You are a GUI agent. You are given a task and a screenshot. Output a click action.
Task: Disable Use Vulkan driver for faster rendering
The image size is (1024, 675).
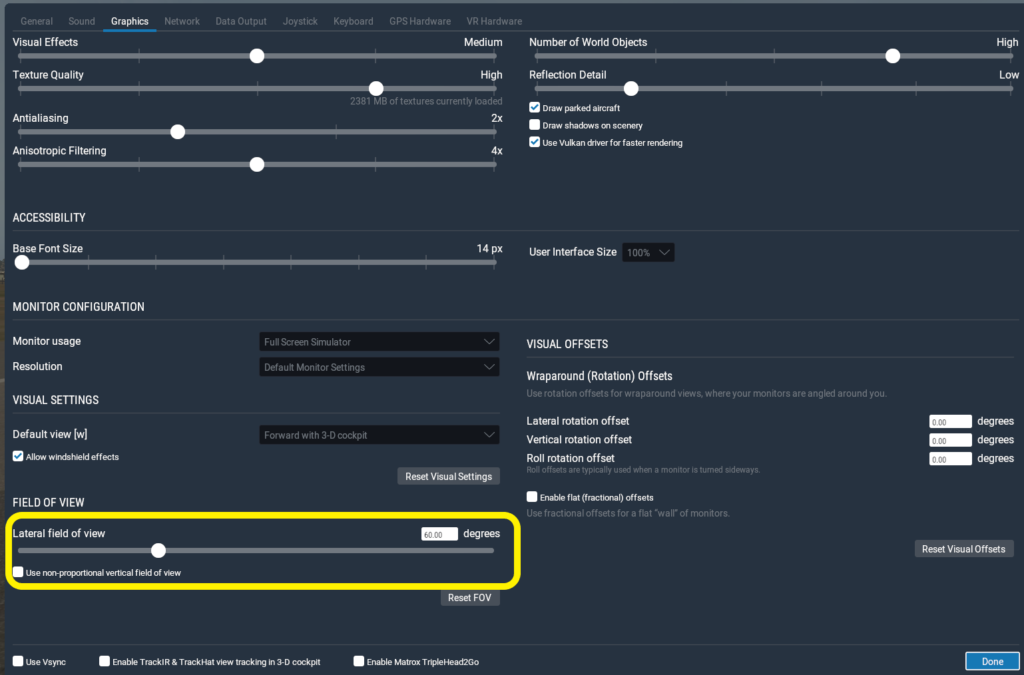pos(534,142)
